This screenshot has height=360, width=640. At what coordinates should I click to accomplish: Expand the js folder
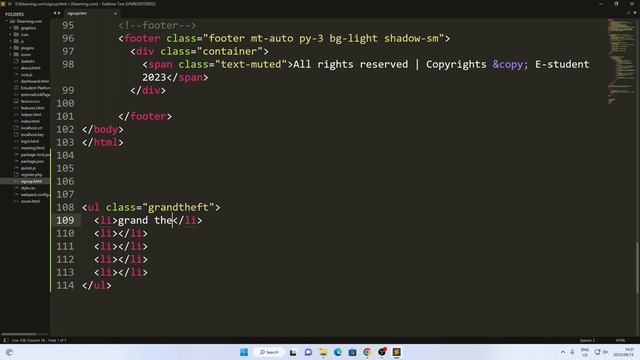click(x=11, y=41)
